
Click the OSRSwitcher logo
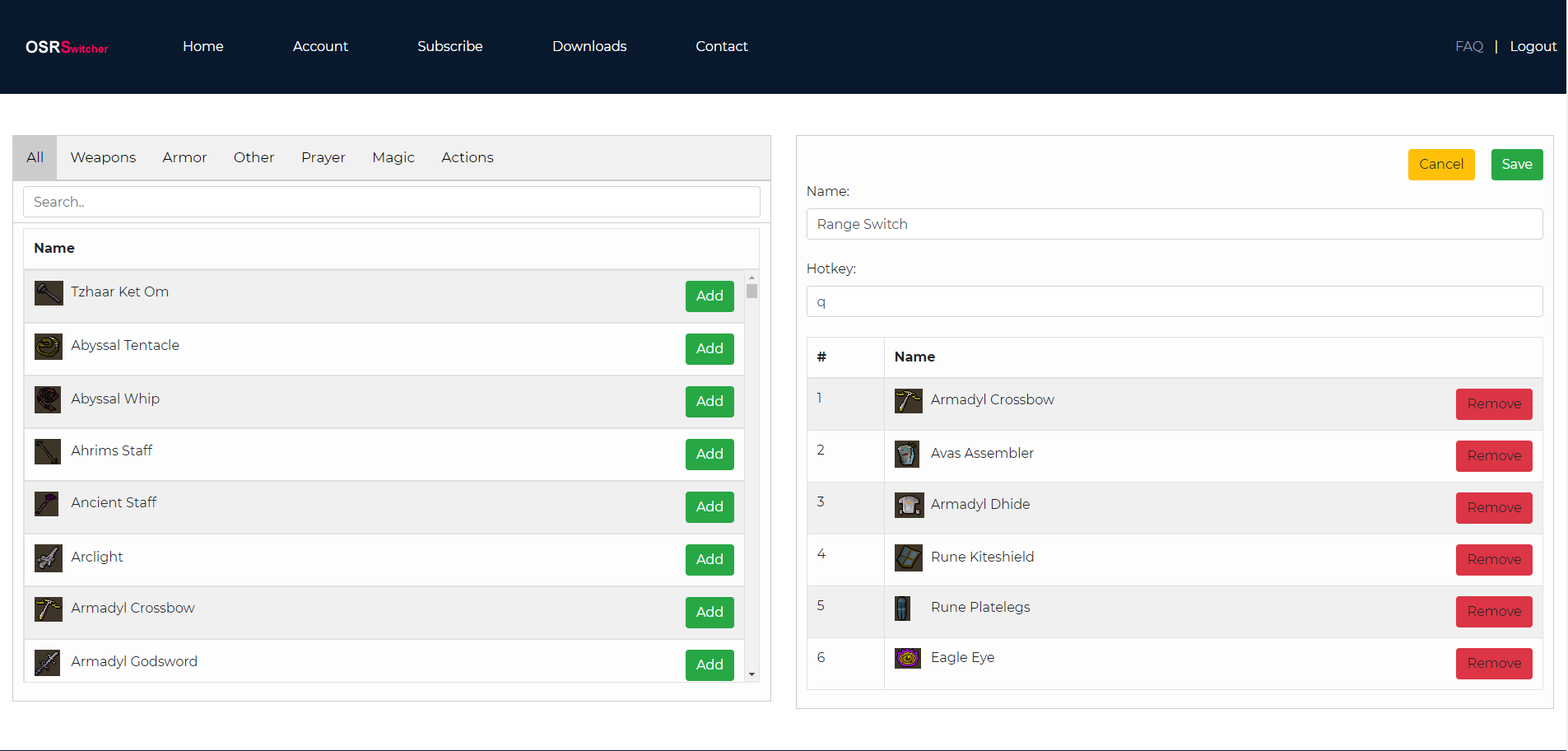click(67, 47)
